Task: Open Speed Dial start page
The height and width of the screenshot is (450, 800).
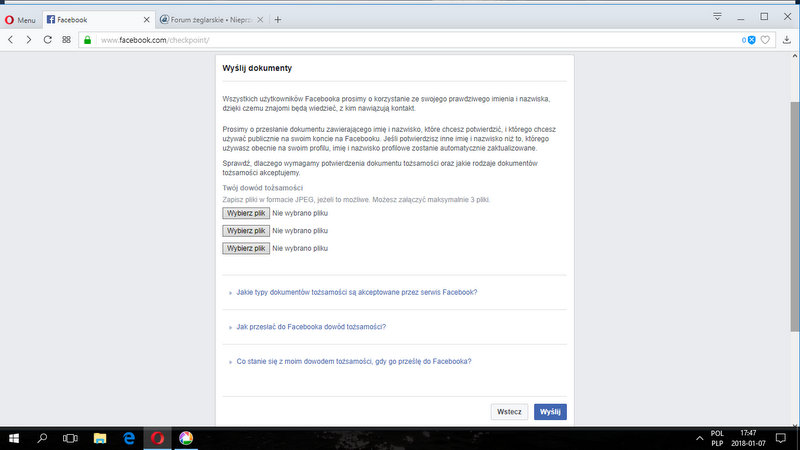Action: click(x=66, y=40)
